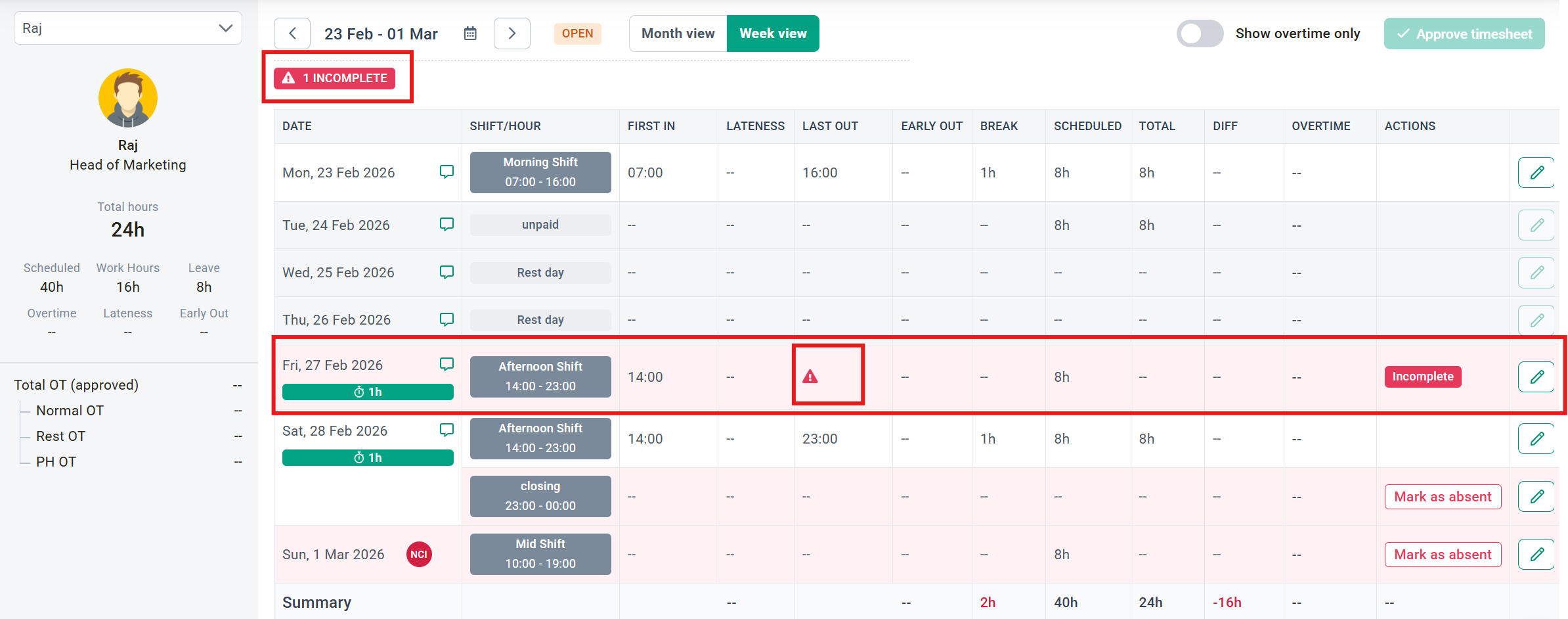Image resolution: width=1568 pixels, height=619 pixels.
Task: Open the Raj employee dropdown
Action: pyautogui.click(x=128, y=28)
